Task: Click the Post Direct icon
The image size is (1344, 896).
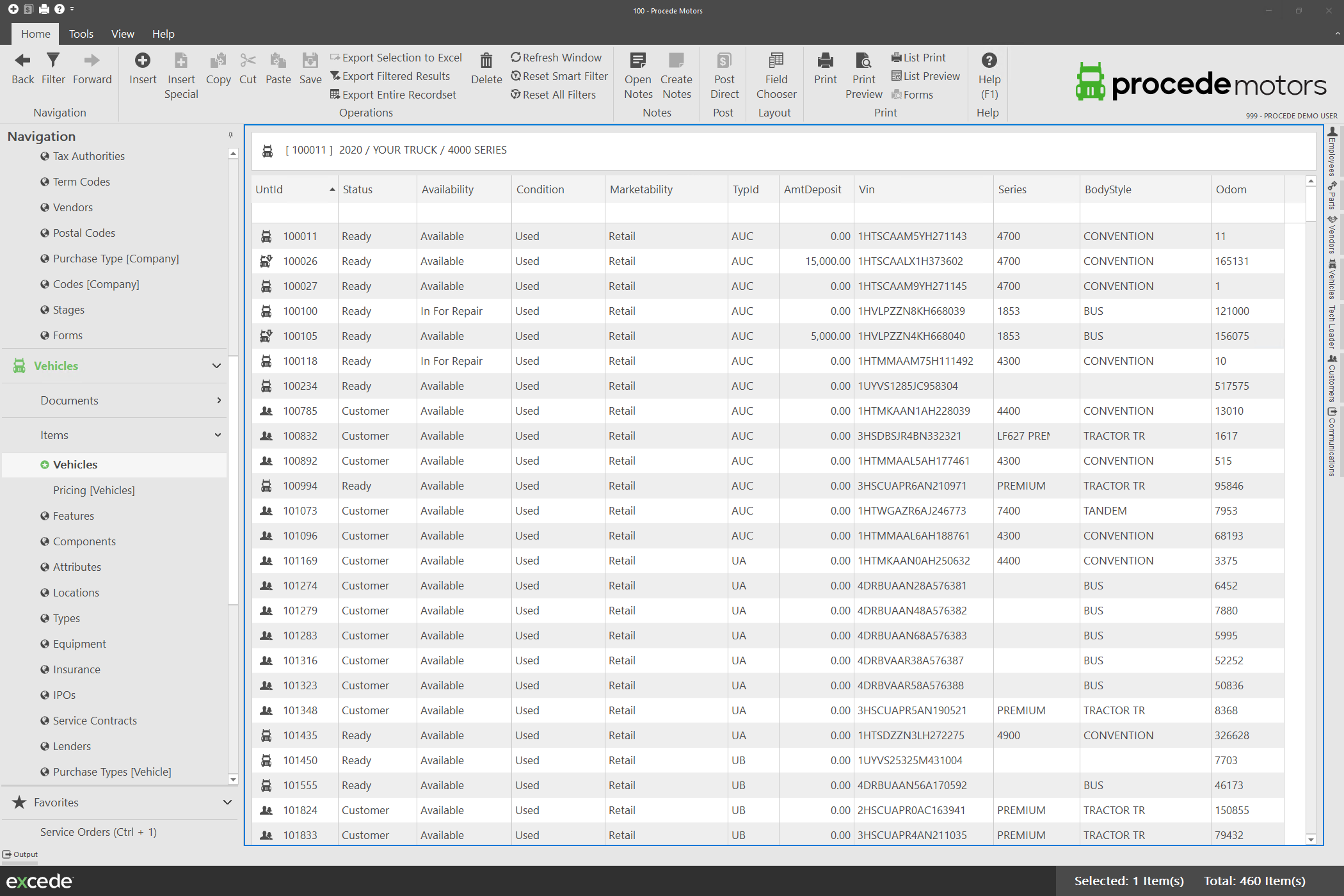Action: pyautogui.click(x=724, y=61)
